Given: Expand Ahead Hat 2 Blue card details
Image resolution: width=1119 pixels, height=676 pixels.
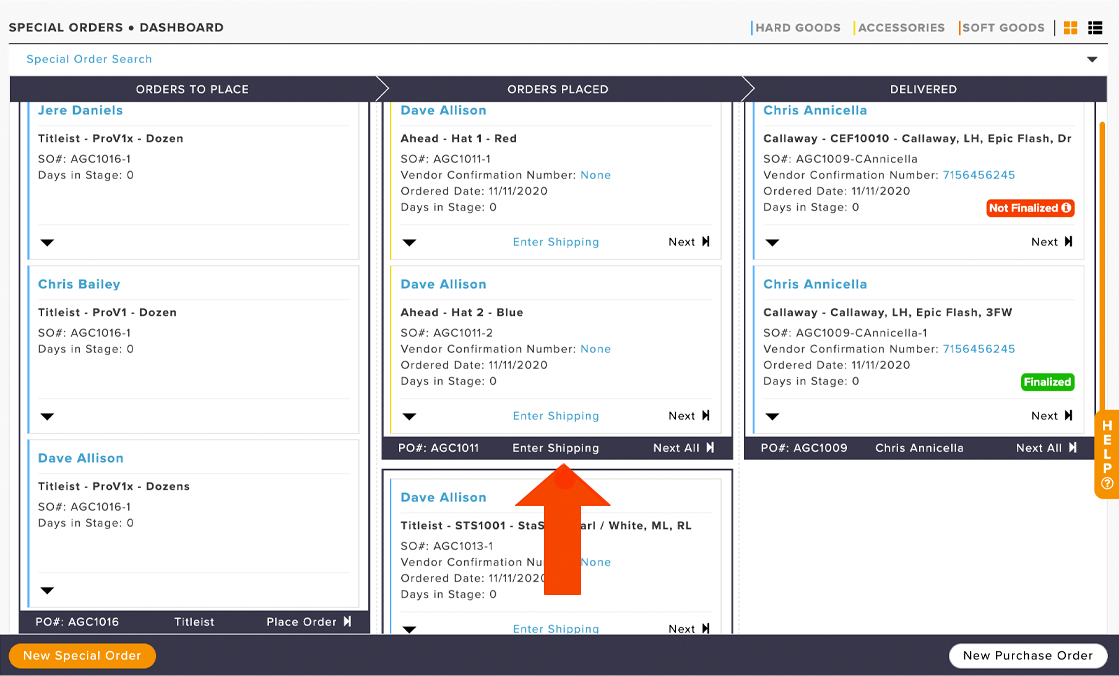Looking at the screenshot, I should [x=410, y=417].
